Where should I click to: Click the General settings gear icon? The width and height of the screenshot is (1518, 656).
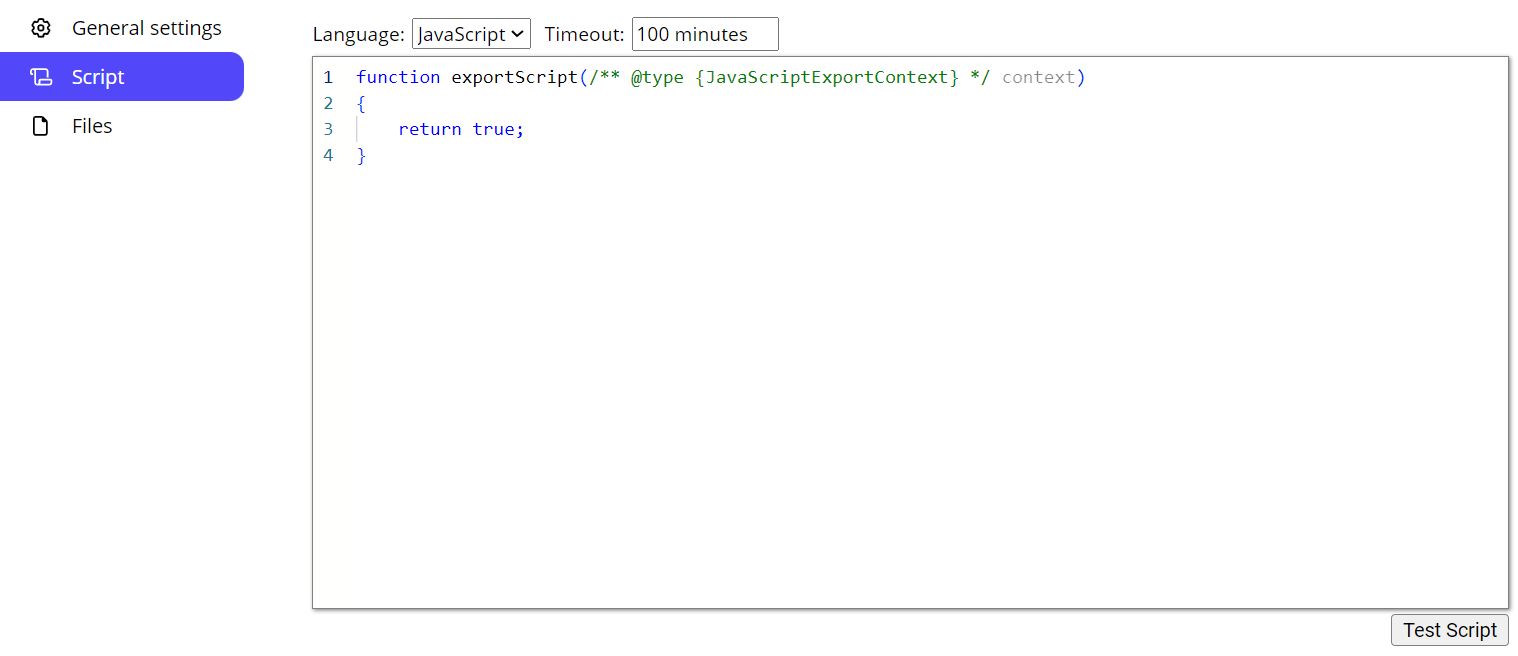tap(40, 28)
